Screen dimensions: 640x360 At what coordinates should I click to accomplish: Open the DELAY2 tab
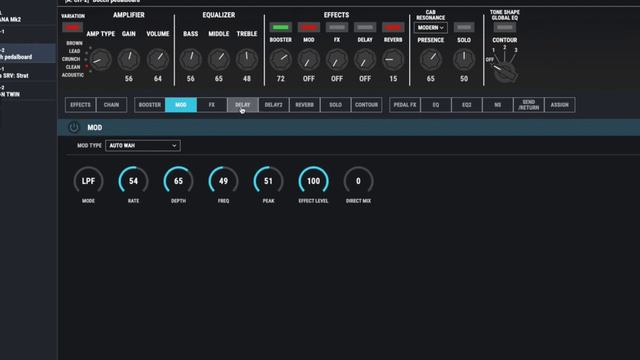(x=273, y=105)
